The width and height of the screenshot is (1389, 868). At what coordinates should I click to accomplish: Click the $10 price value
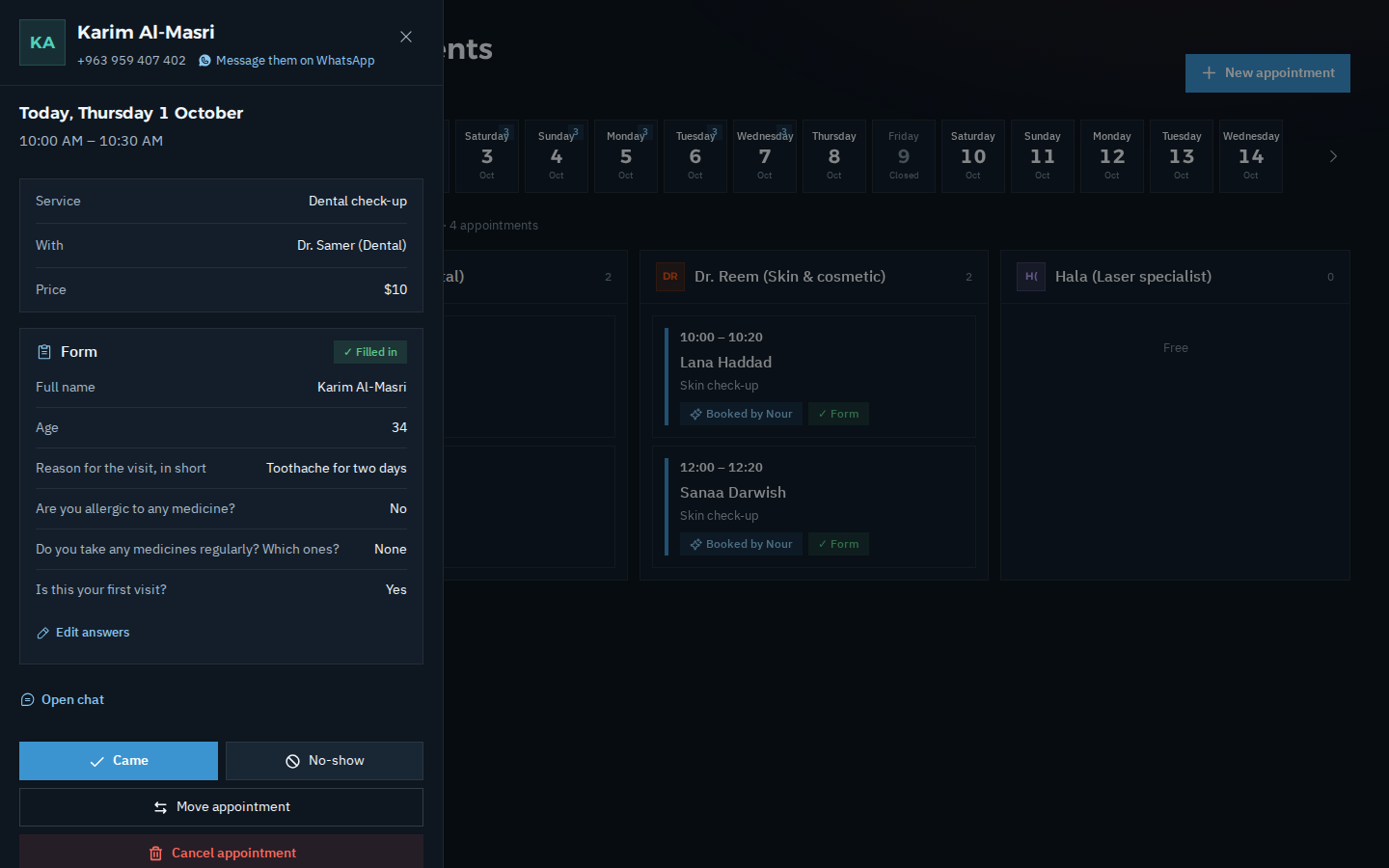tap(395, 290)
